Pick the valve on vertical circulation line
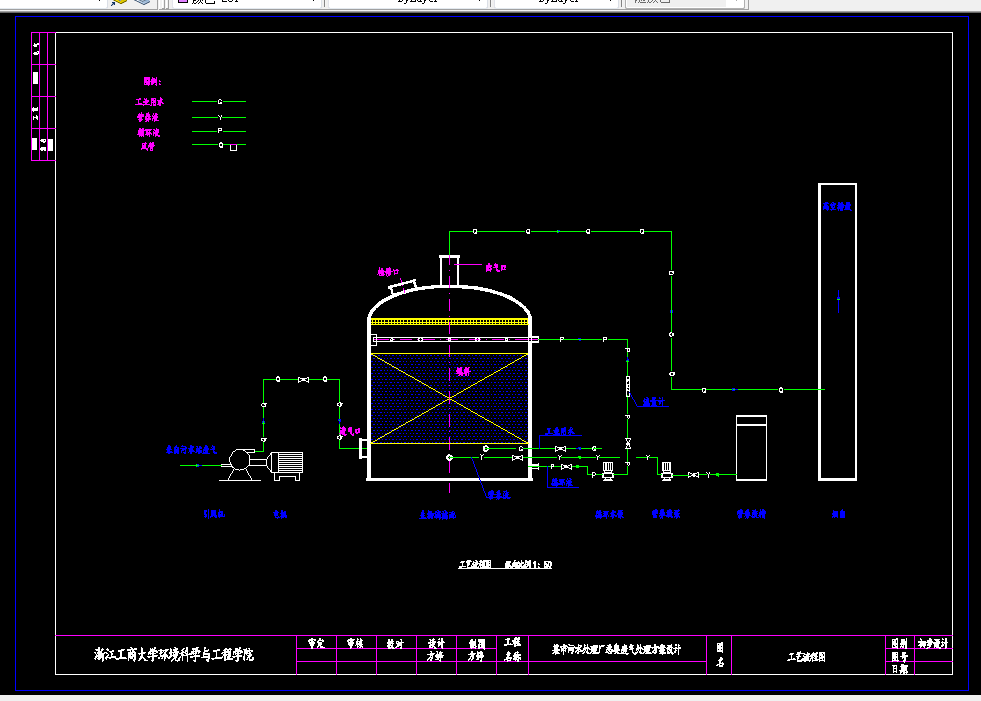The height and width of the screenshot is (701, 981). pyautogui.click(x=628, y=443)
